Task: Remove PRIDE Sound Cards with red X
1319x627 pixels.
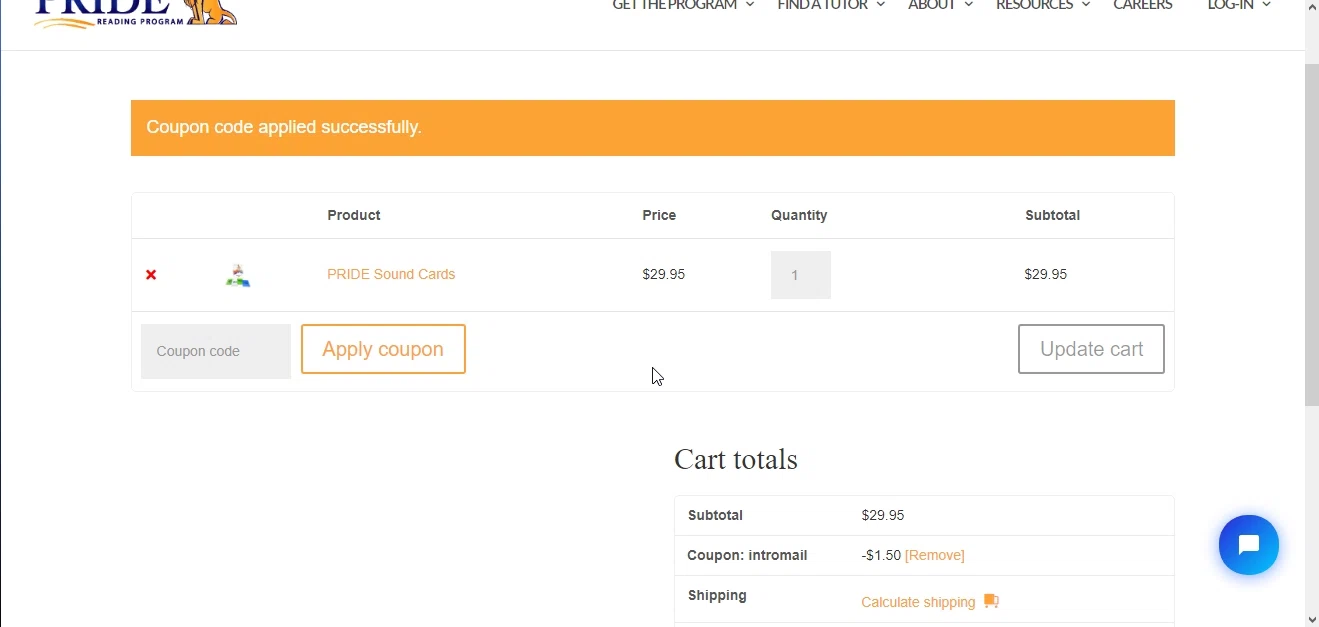Action: click(x=151, y=275)
